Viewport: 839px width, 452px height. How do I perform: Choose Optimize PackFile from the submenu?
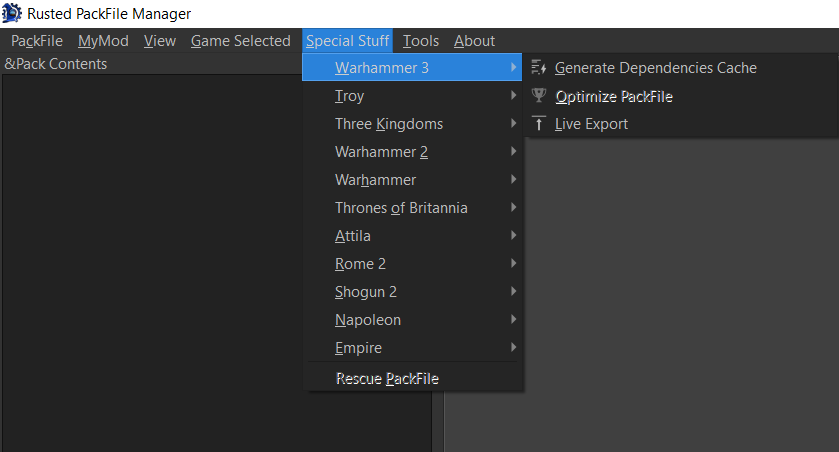680,96
